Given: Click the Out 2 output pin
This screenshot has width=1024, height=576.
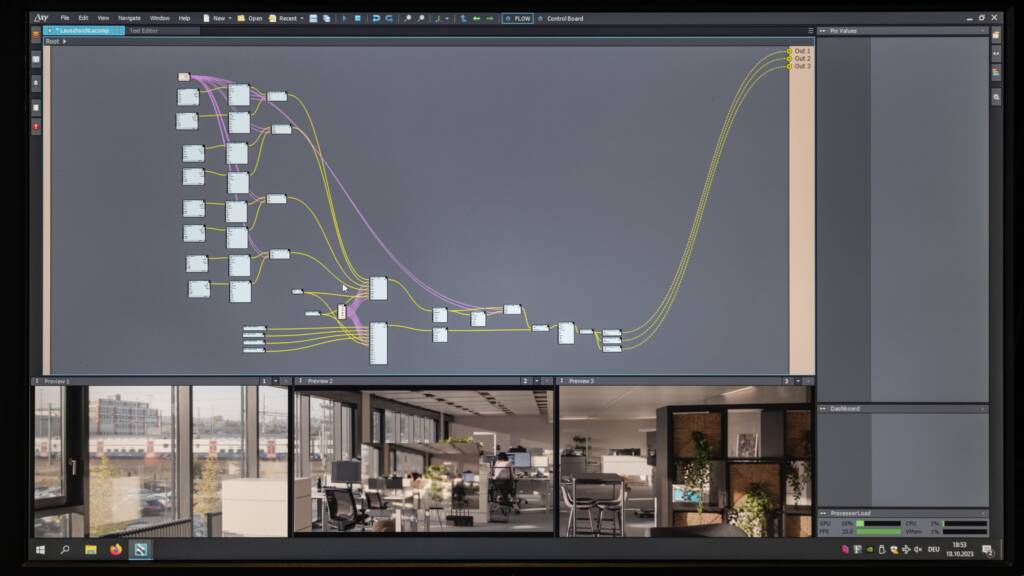Looking at the screenshot, I should 789,59.
